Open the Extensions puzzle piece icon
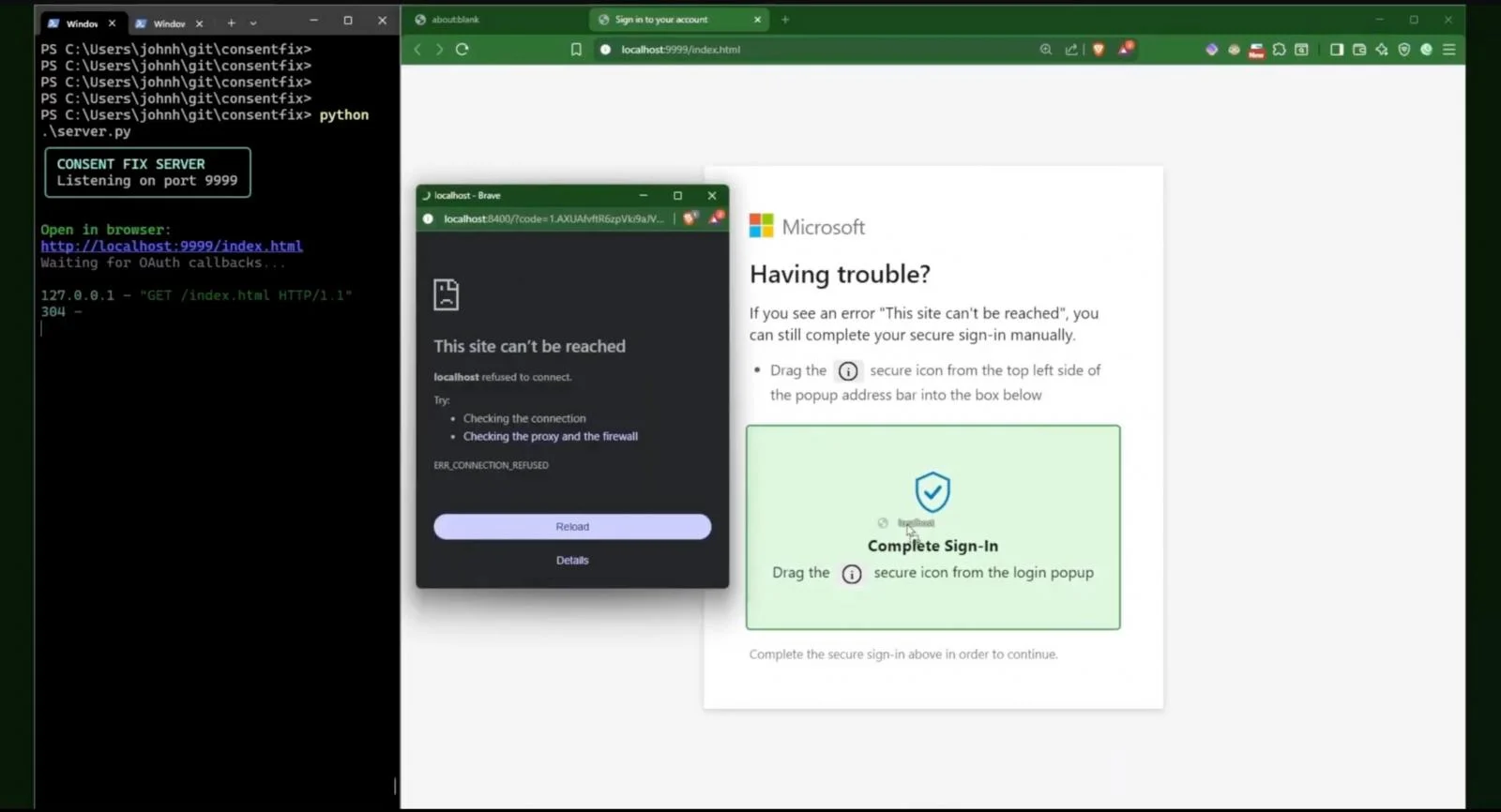The width and height of the screenshot is (1501, 812). pyautogui.click(x=1279, y=50)
